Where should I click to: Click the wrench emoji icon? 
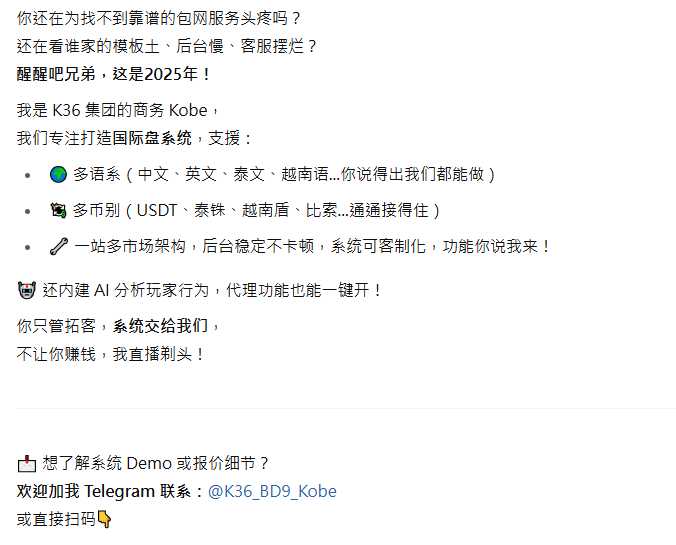coord(59,247)
